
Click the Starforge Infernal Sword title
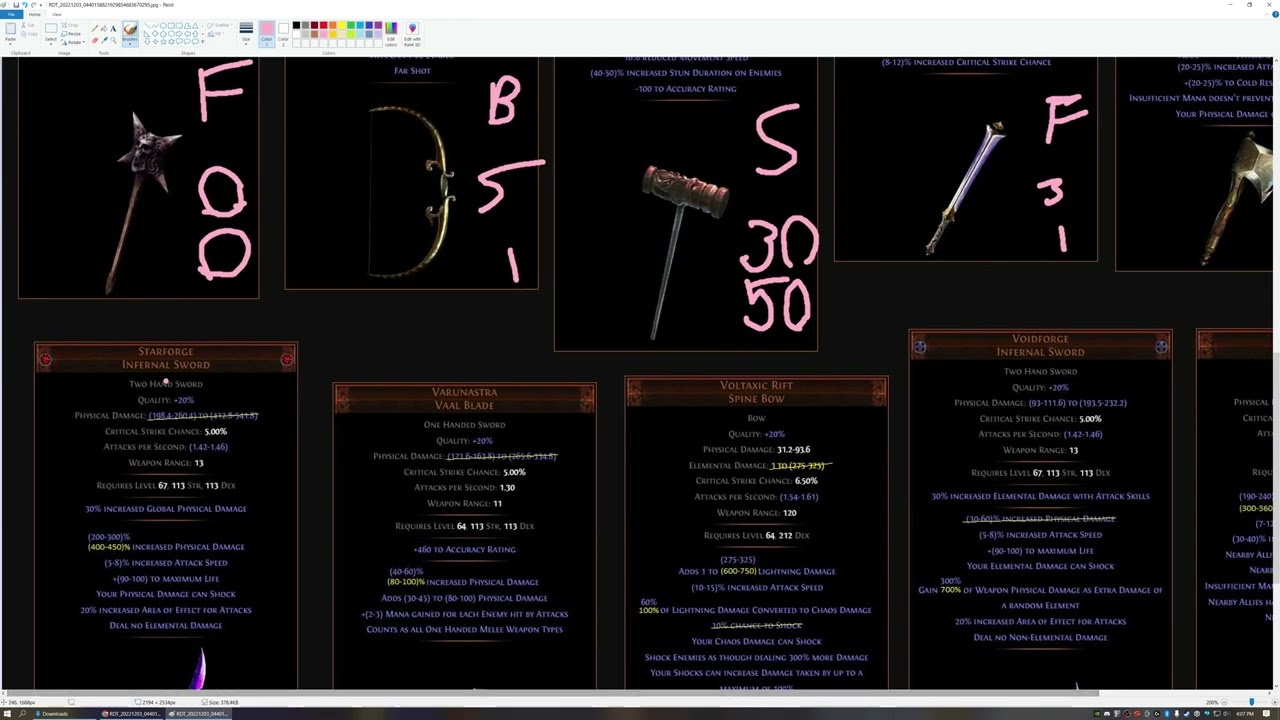click(166, 358)
